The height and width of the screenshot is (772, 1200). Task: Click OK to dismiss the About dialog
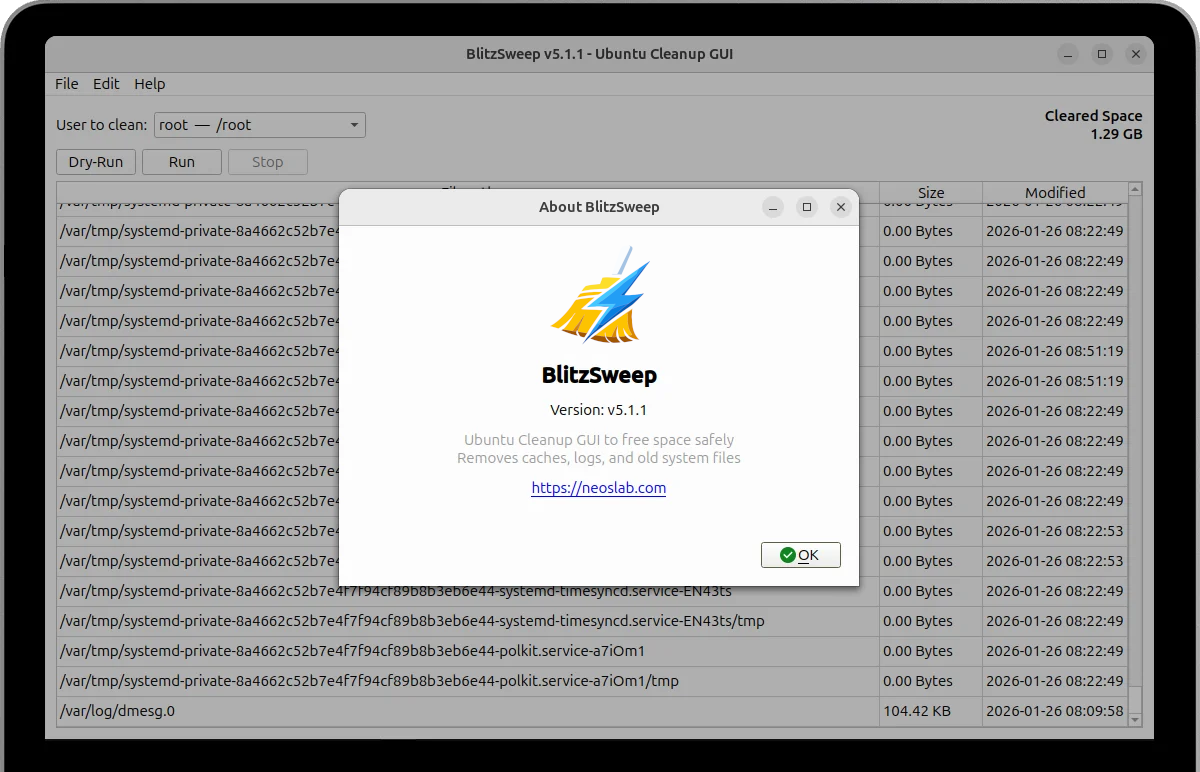click(x=800, y=555)
